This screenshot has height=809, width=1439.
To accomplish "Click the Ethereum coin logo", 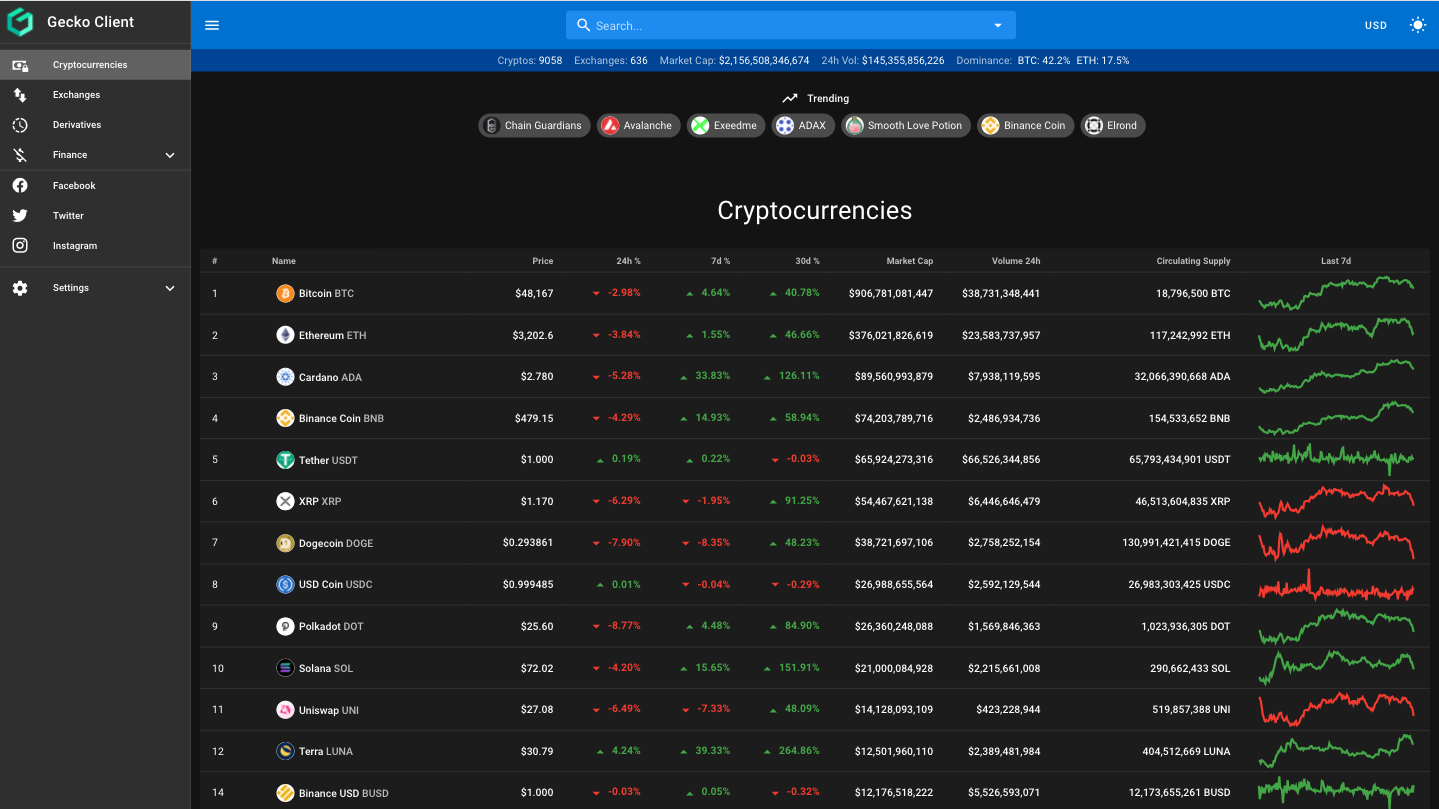I will (x=285, y=335).
